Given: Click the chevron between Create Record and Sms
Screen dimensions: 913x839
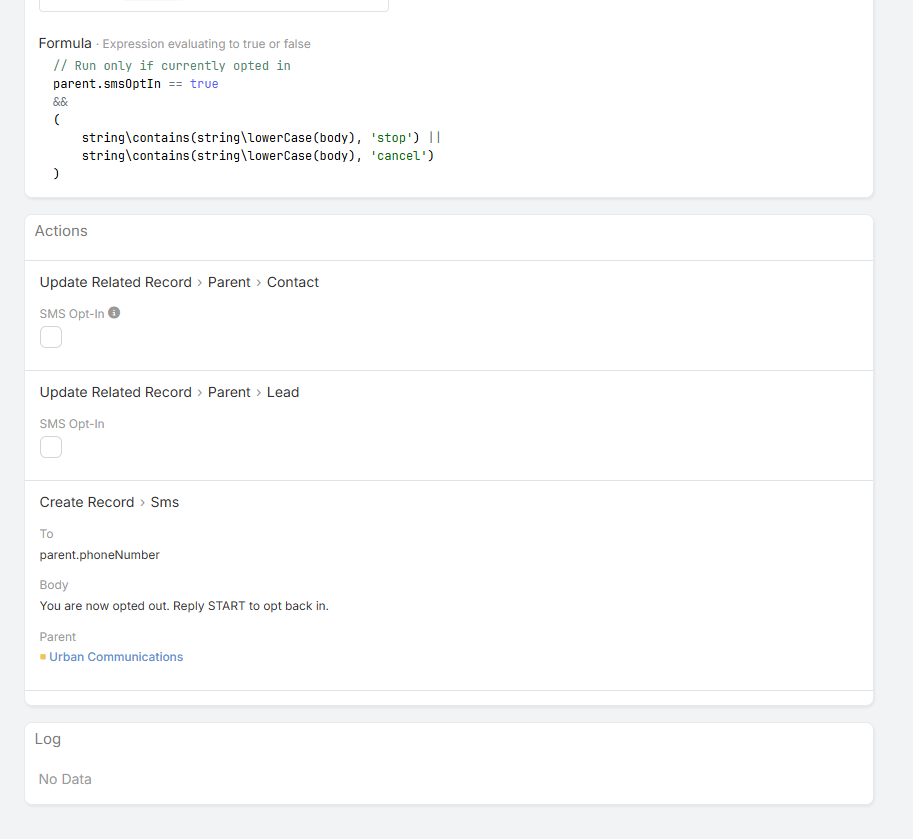Looking at the screenshot, I should (x=143, y=503).
